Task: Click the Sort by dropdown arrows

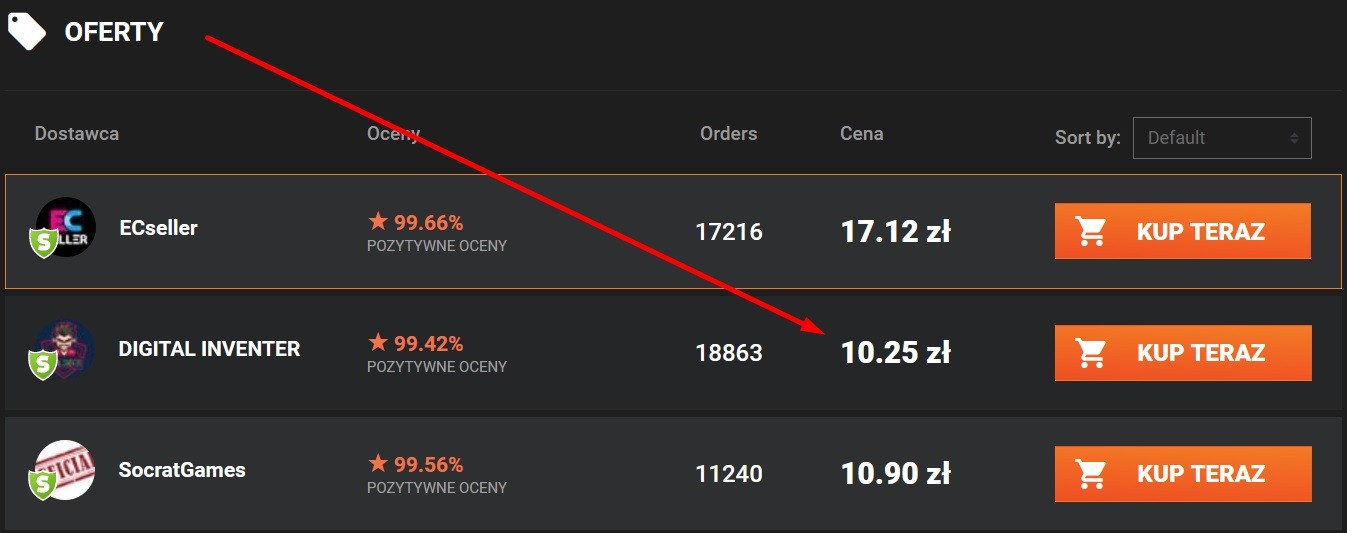Action: pyautogui.click(x=1294, y=138)
